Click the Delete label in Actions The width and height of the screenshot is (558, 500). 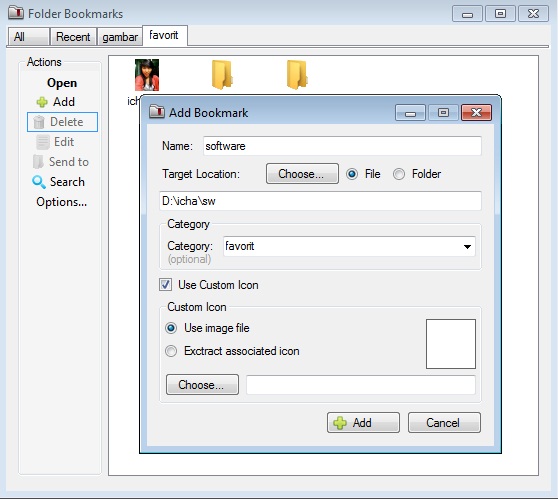pos(67,122)
